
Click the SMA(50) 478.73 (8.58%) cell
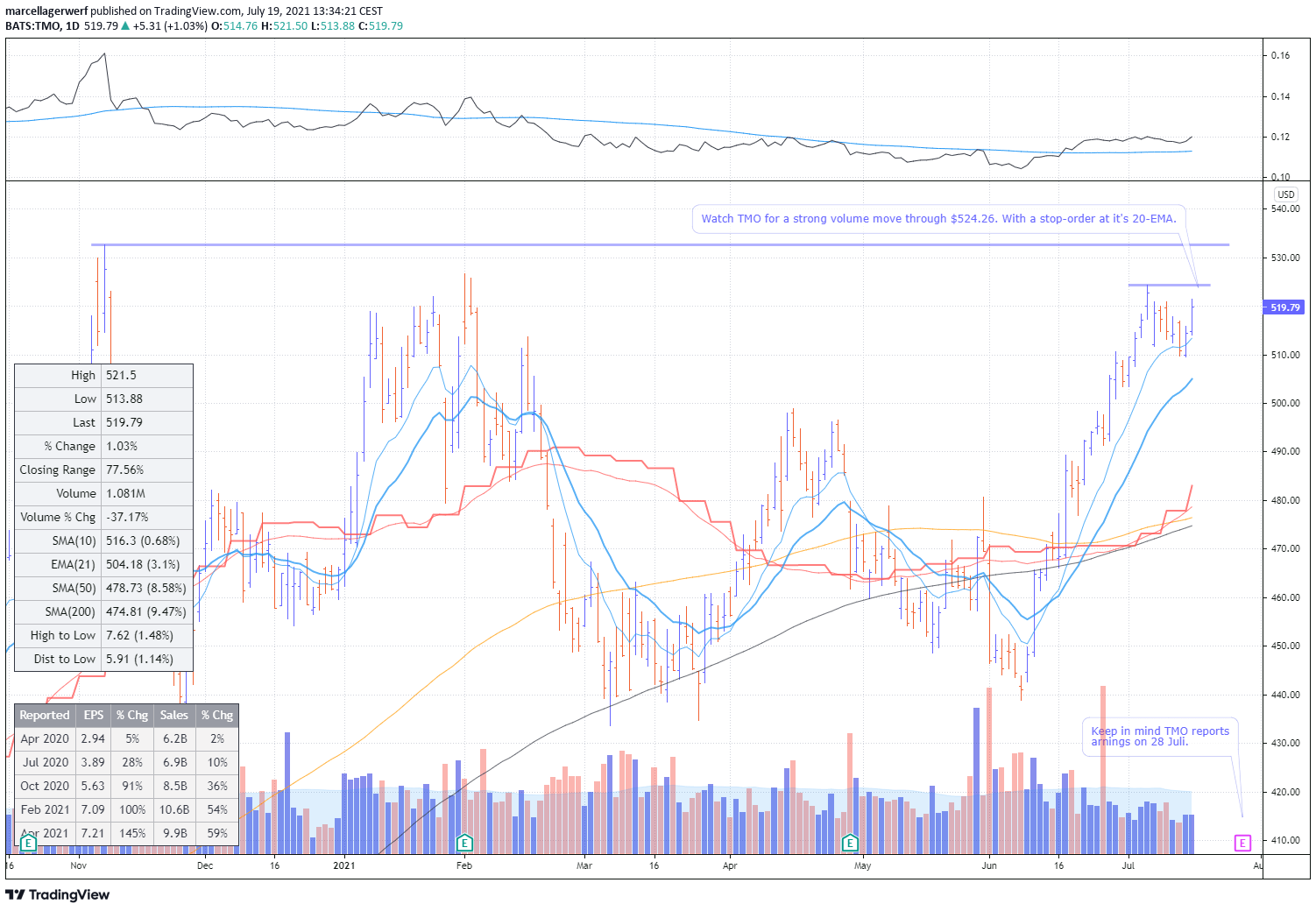pyautogui.click(x=146, y=588)
